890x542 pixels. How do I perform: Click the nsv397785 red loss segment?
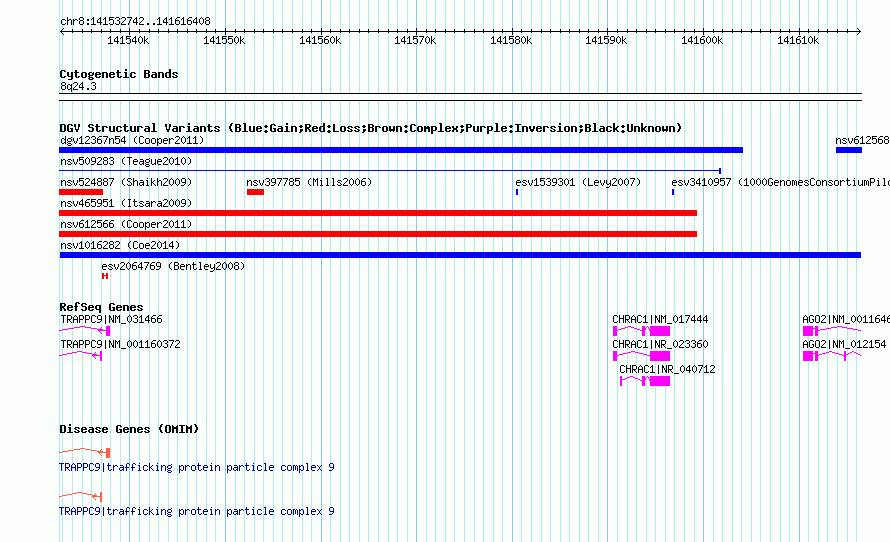(x=255, y=192)
